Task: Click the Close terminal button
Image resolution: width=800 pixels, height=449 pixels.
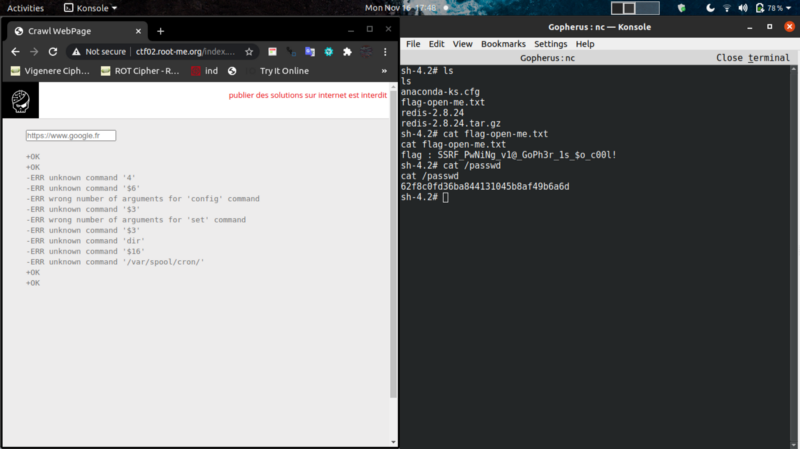Action: tap(753, 58)
